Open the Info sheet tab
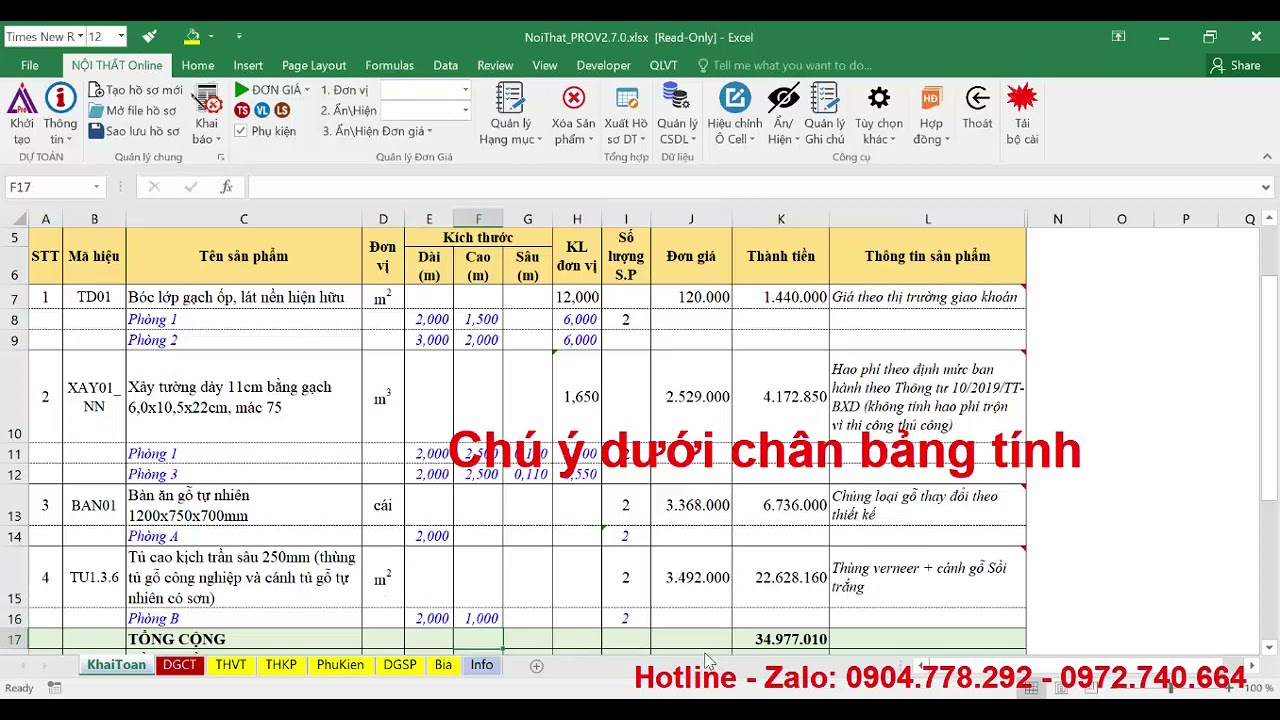1280x720 pixels. 482,665
